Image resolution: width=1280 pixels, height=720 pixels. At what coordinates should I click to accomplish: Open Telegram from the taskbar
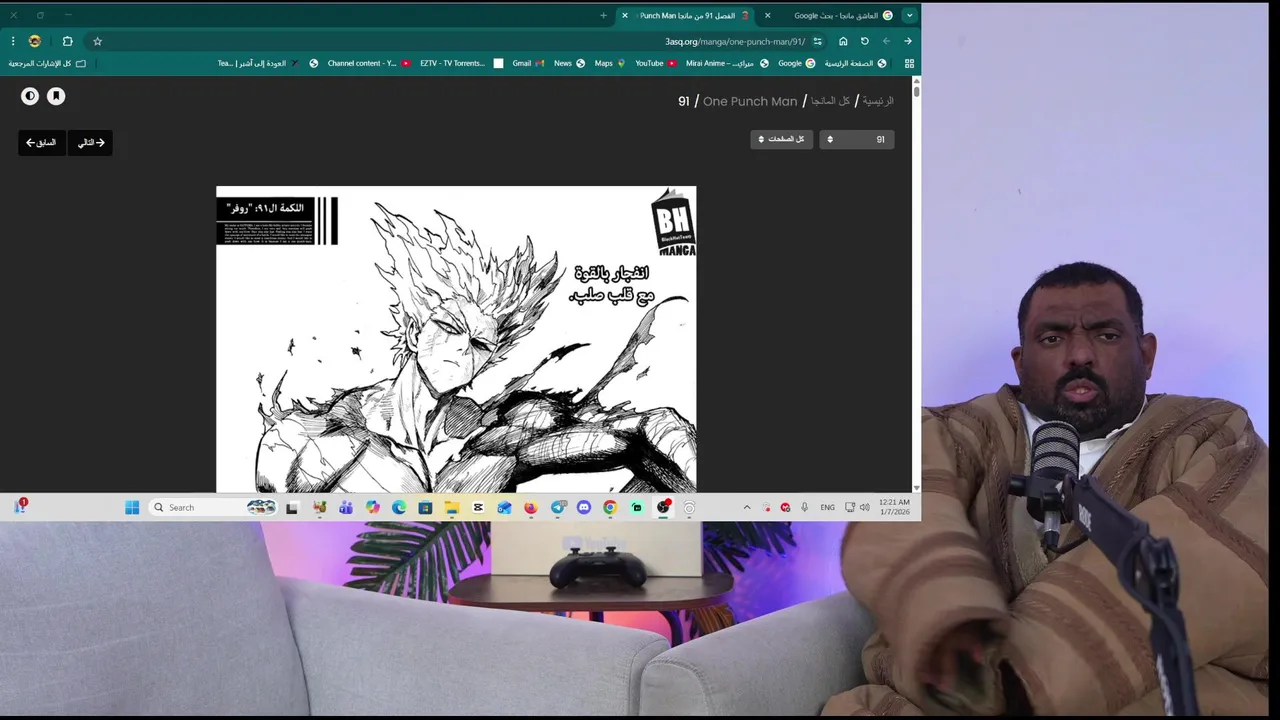(558, 508)
